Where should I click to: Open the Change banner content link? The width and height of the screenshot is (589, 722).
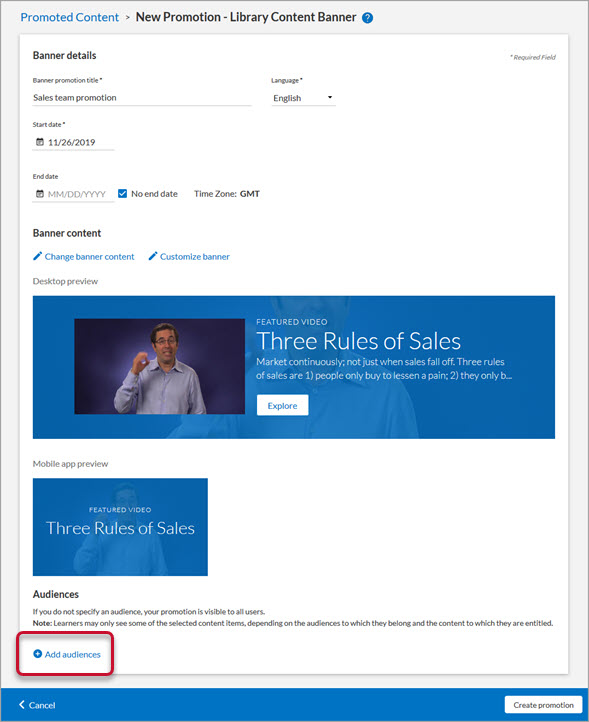(89, 256)
